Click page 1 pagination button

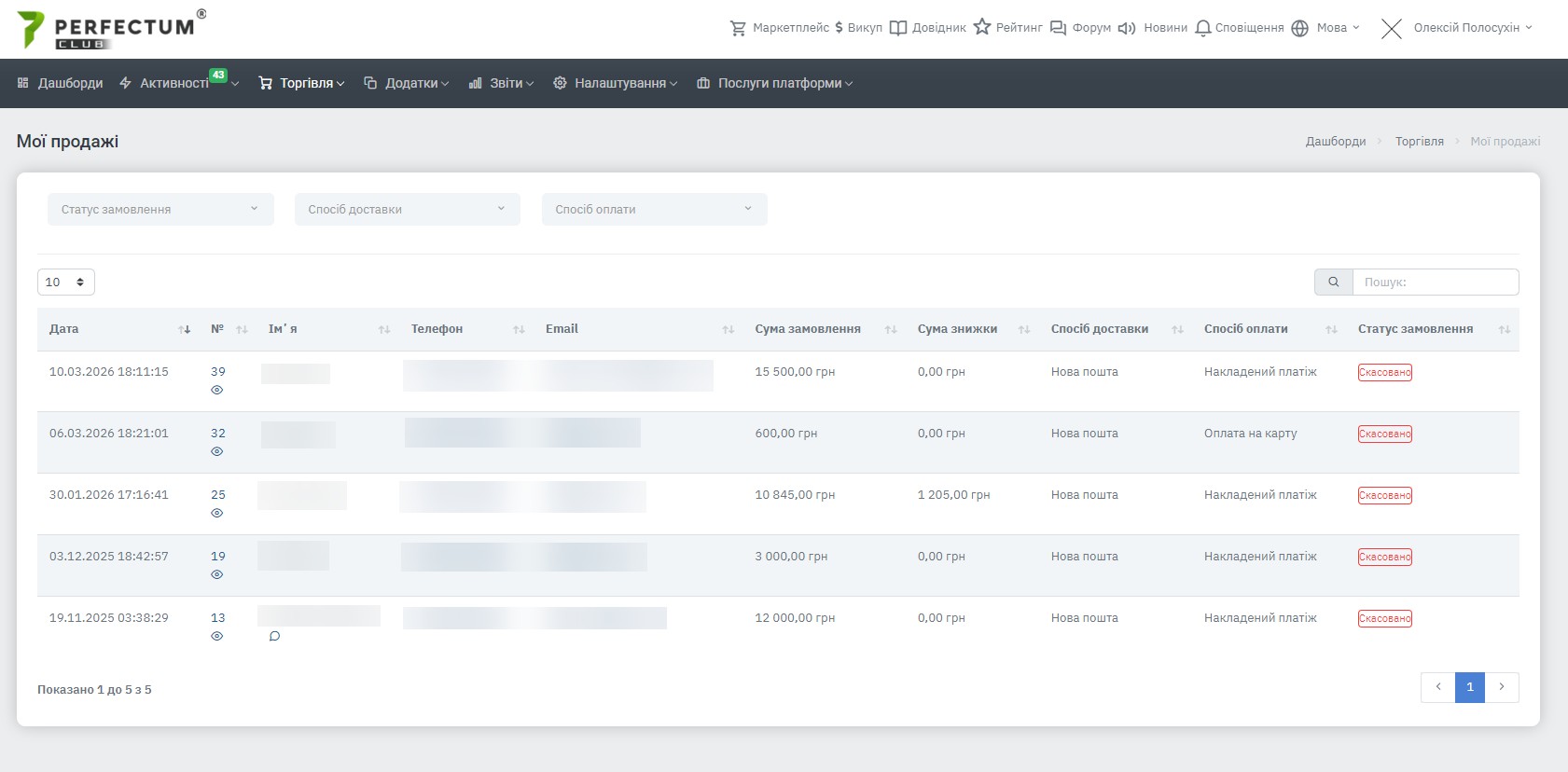pos(1469,687)
